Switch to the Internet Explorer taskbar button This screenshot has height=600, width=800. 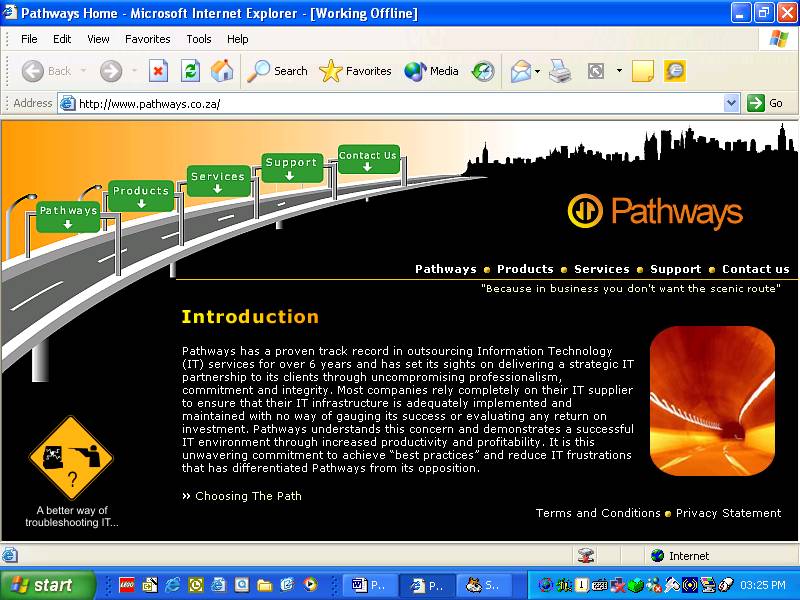coord(427,585)
